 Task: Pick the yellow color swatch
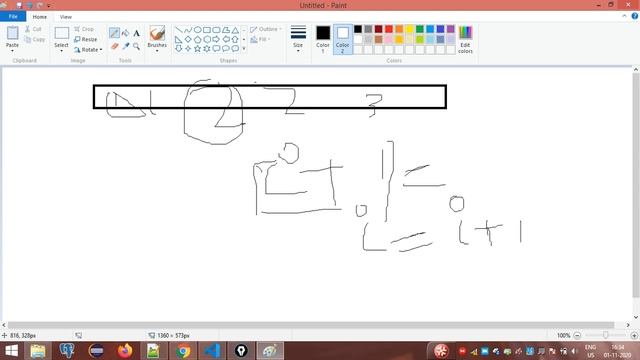(x=409, y=29)
